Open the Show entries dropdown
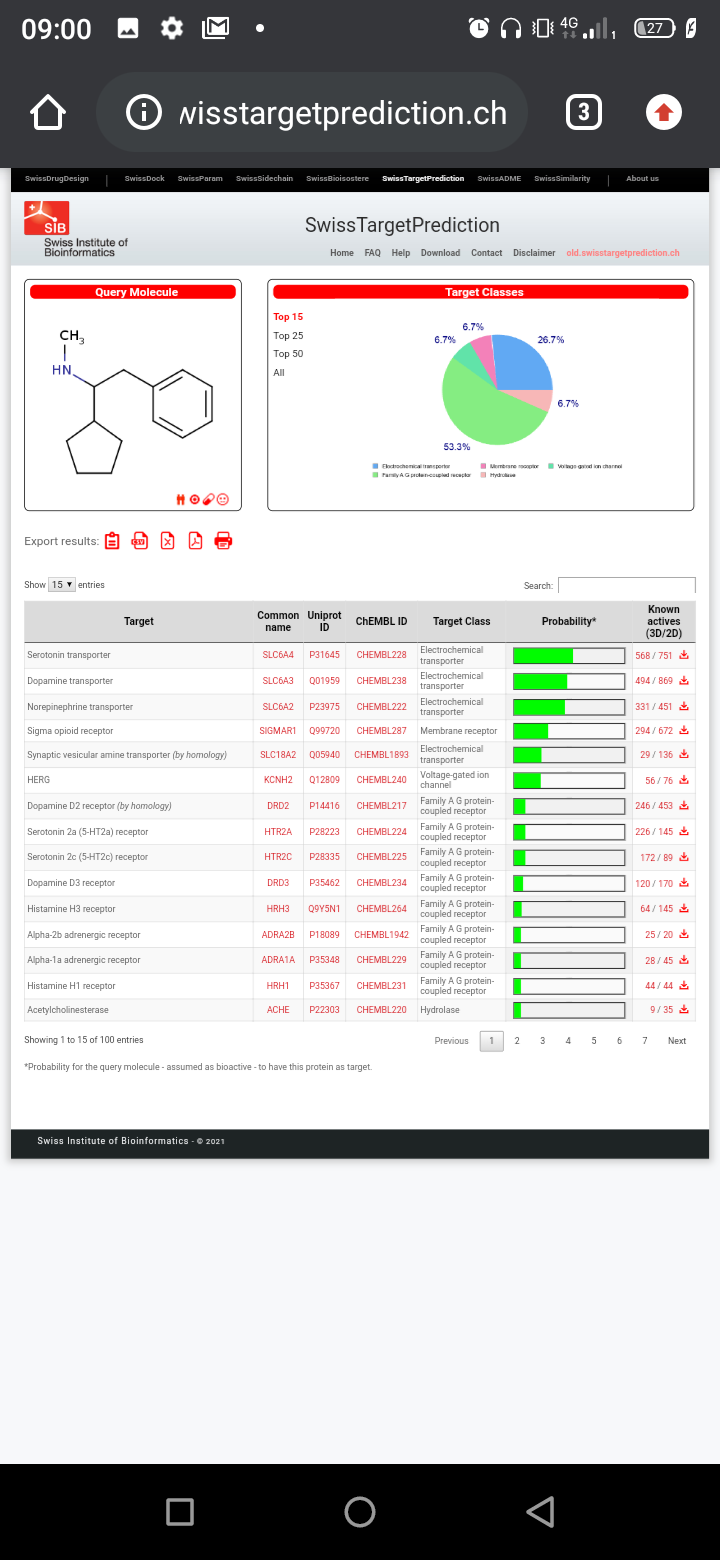This screenshot has height=1560, width=720. [x=62, y=585]
